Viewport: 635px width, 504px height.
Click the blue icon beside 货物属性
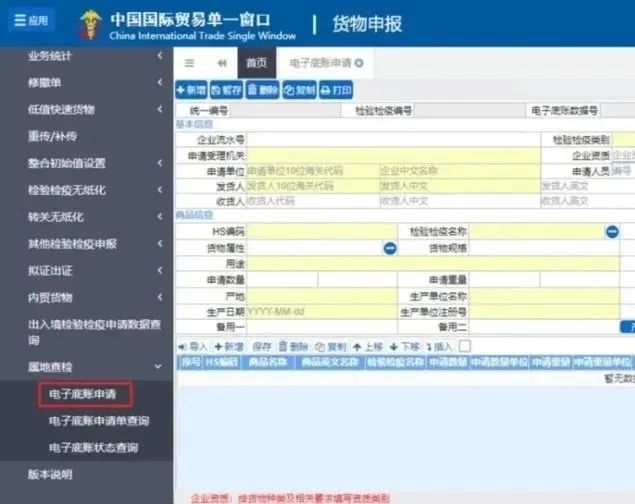point(390,248)
